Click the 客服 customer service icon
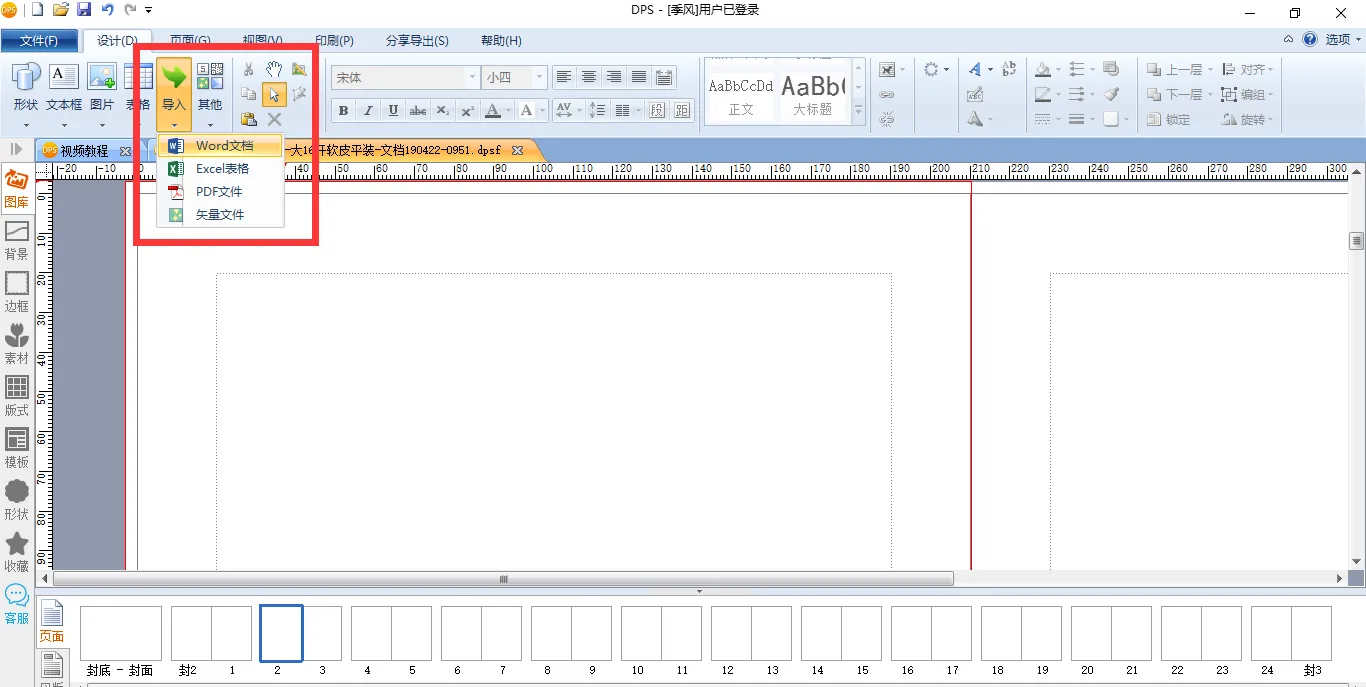This screenshot has height=687, width=1366. point(16,604)
